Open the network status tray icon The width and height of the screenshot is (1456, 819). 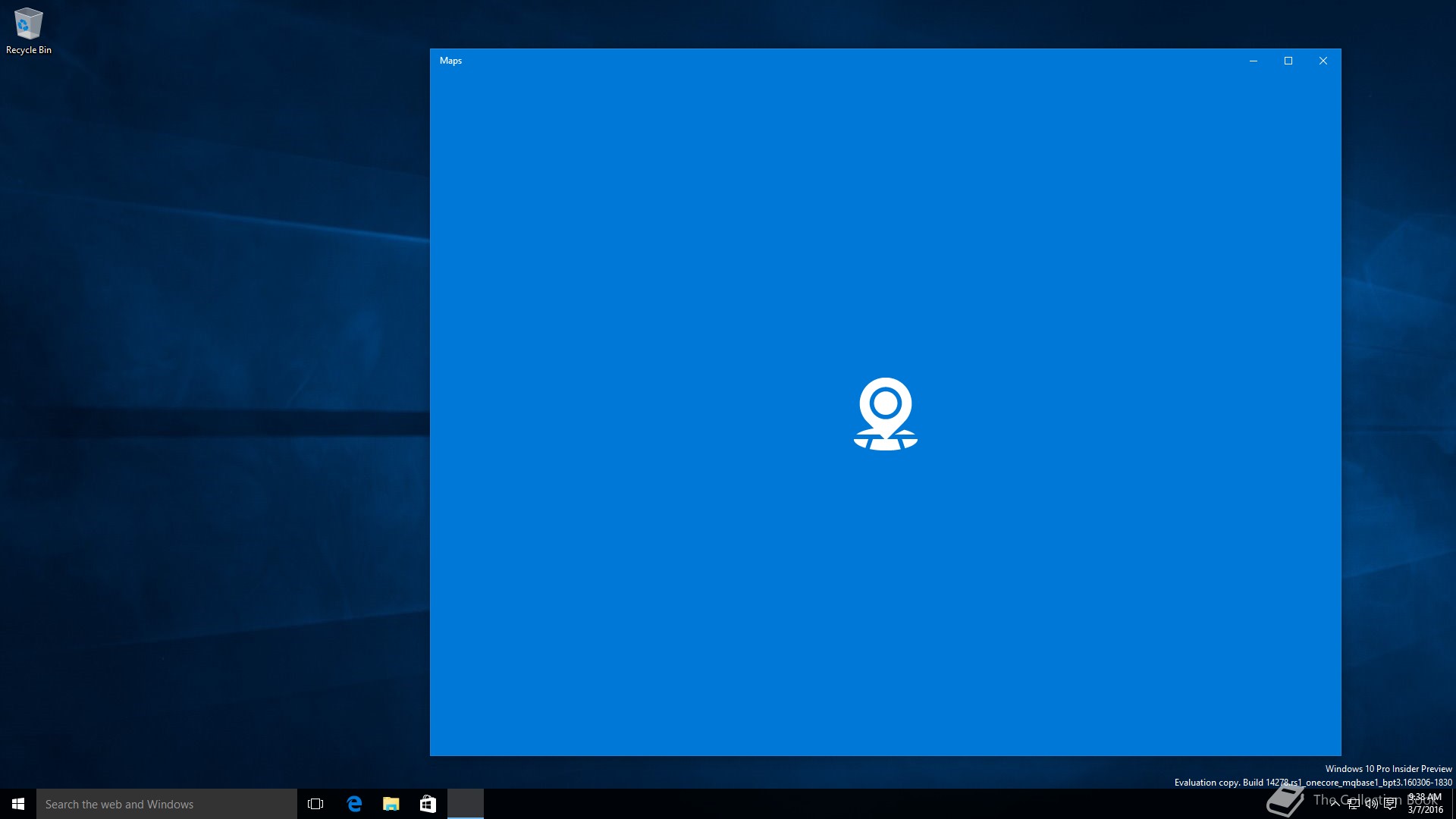(x=1354, y=804)
